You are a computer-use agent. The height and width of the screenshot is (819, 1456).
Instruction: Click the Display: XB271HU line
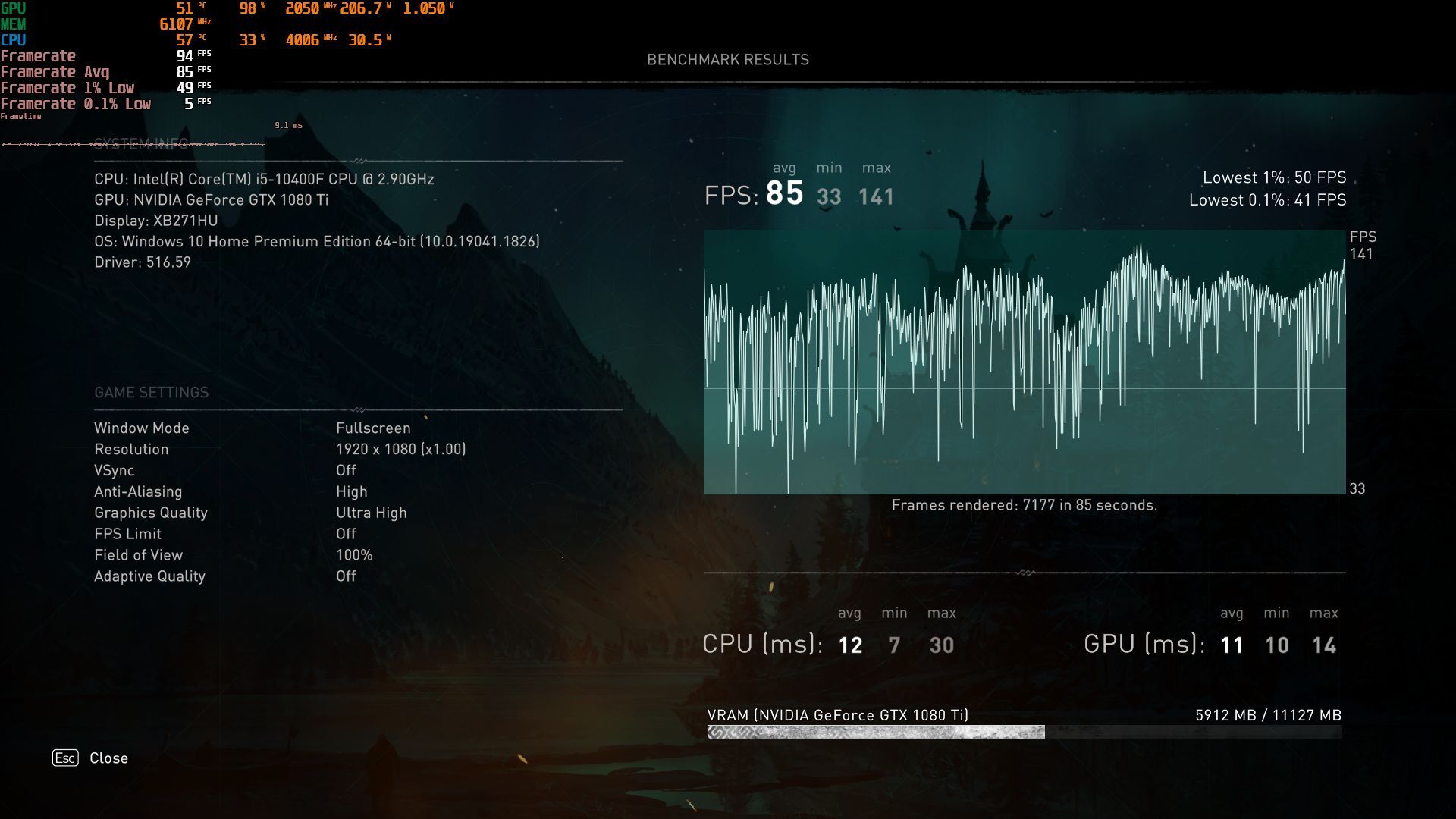[x=155, y=221]
